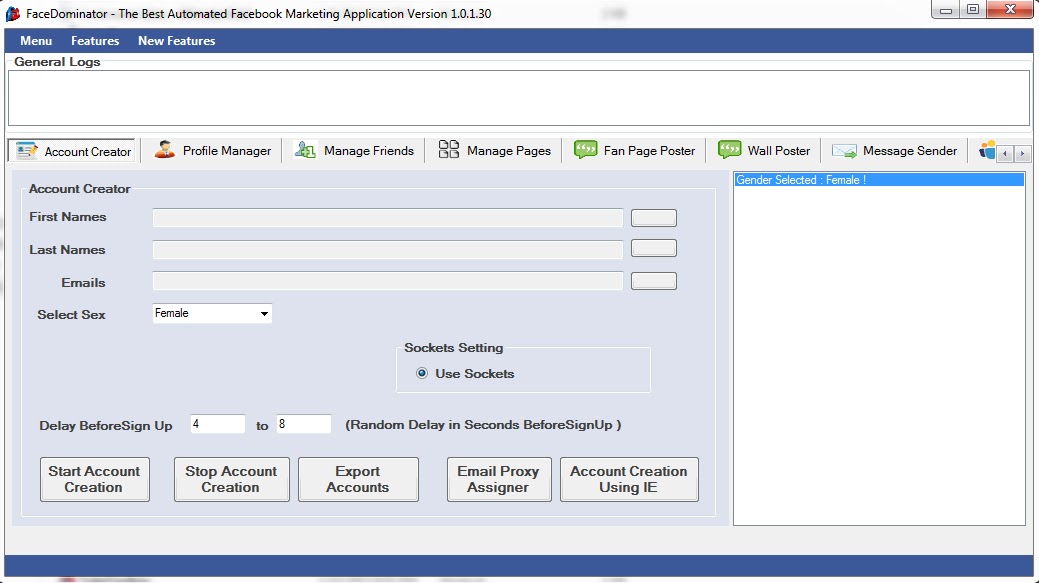Switch to the Fan Page Poster tab
Screen dimensions: 1039x583
(635, 150)
